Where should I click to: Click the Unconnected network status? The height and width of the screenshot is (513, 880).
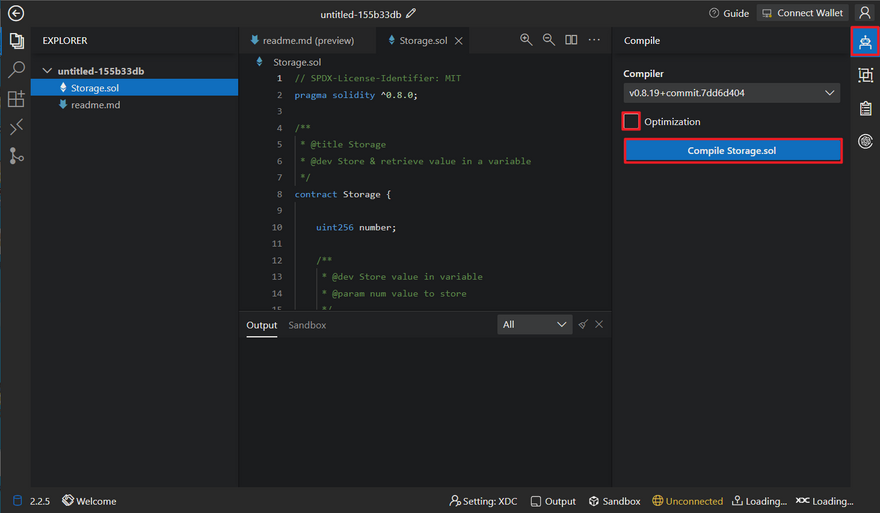pos(688,501)
